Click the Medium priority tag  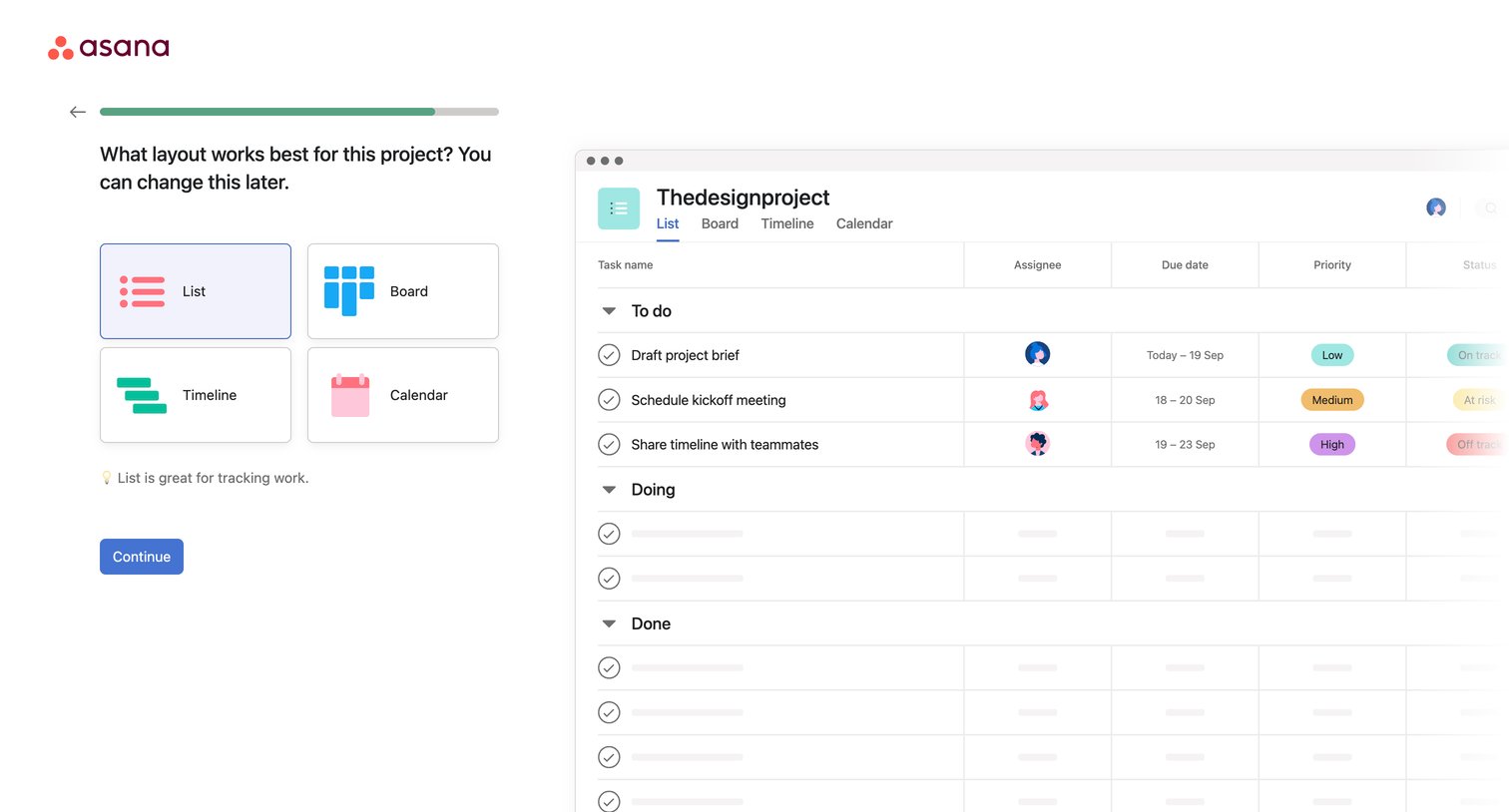tap(1332, 400)
